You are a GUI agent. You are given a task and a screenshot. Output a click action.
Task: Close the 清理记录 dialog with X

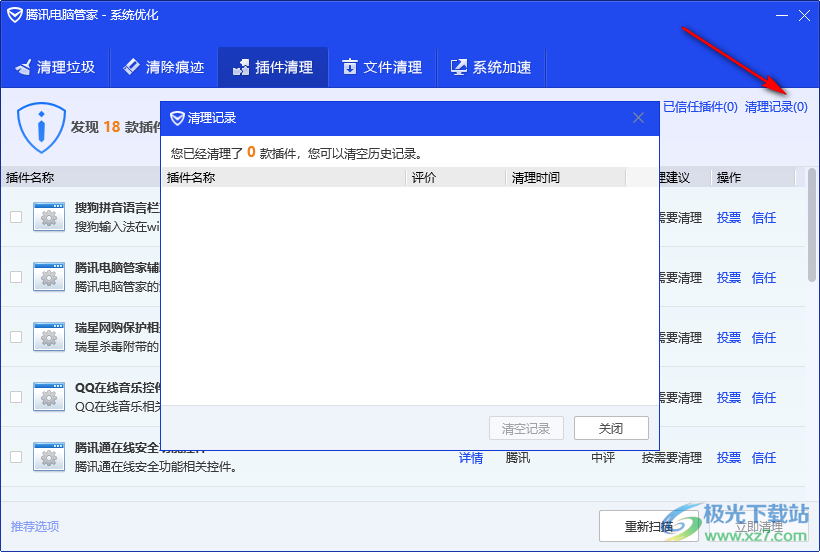(x=638, y=118)
